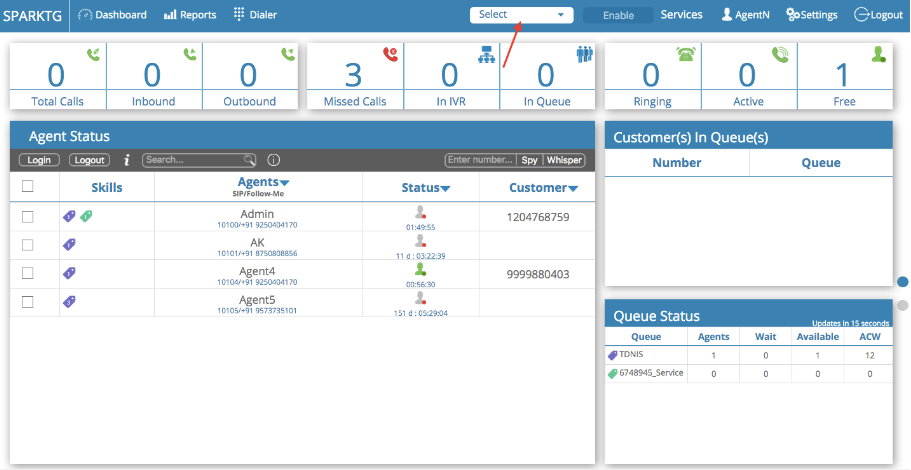
Task: Click Agent4's purple skill tag icon
Action: tap(69, 272)
